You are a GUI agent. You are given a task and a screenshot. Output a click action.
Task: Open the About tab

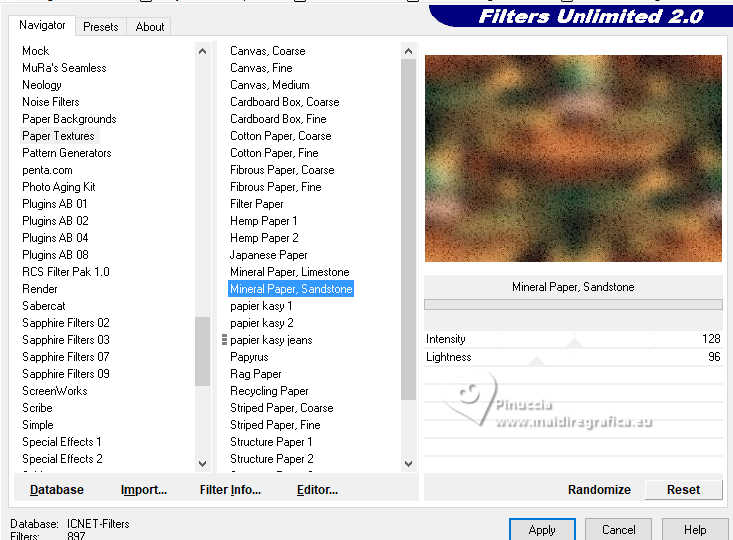tap(150, 27)
